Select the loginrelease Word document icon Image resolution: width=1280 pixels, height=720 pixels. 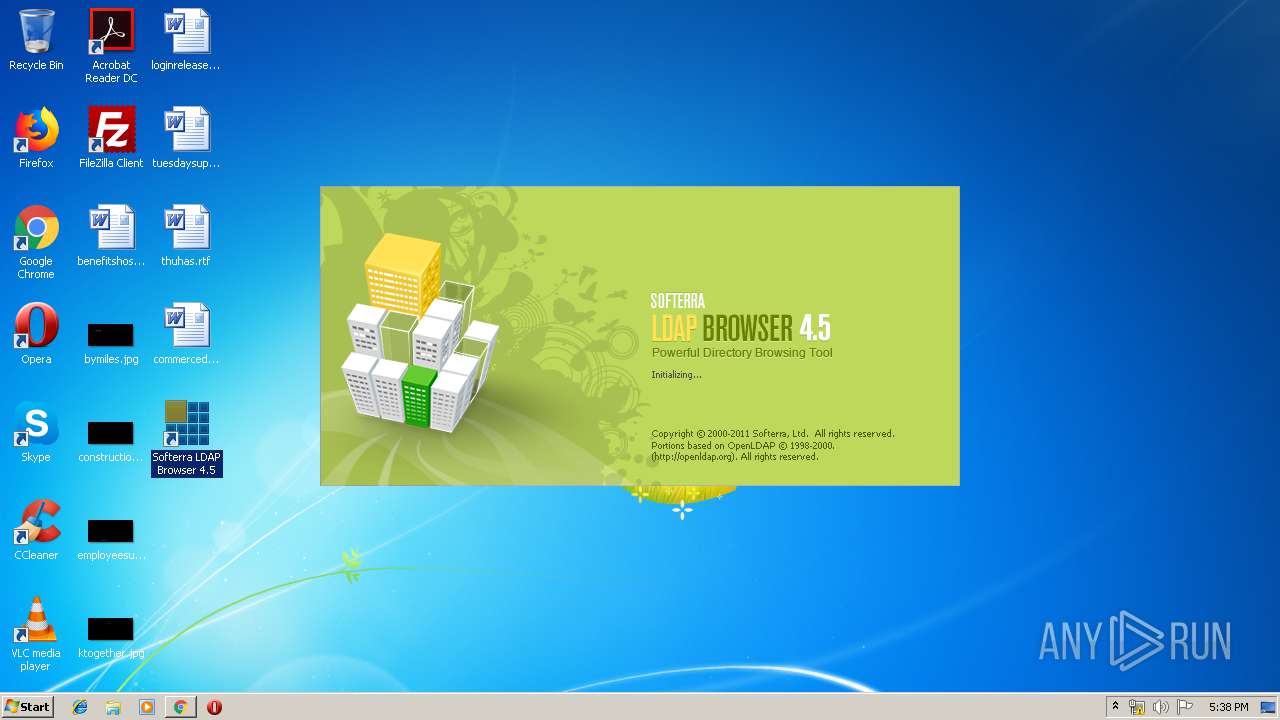pos(186,40)
